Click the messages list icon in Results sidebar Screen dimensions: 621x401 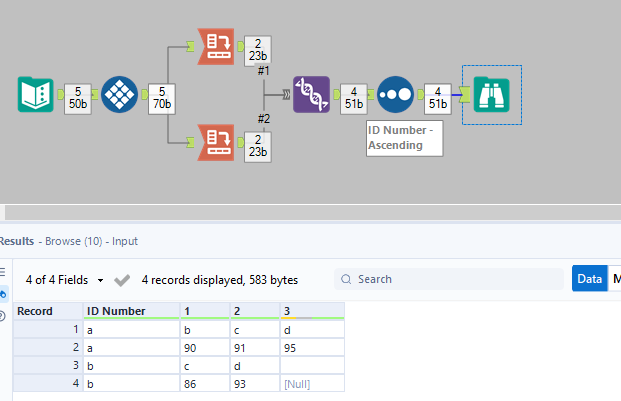(x=4, y=272)
